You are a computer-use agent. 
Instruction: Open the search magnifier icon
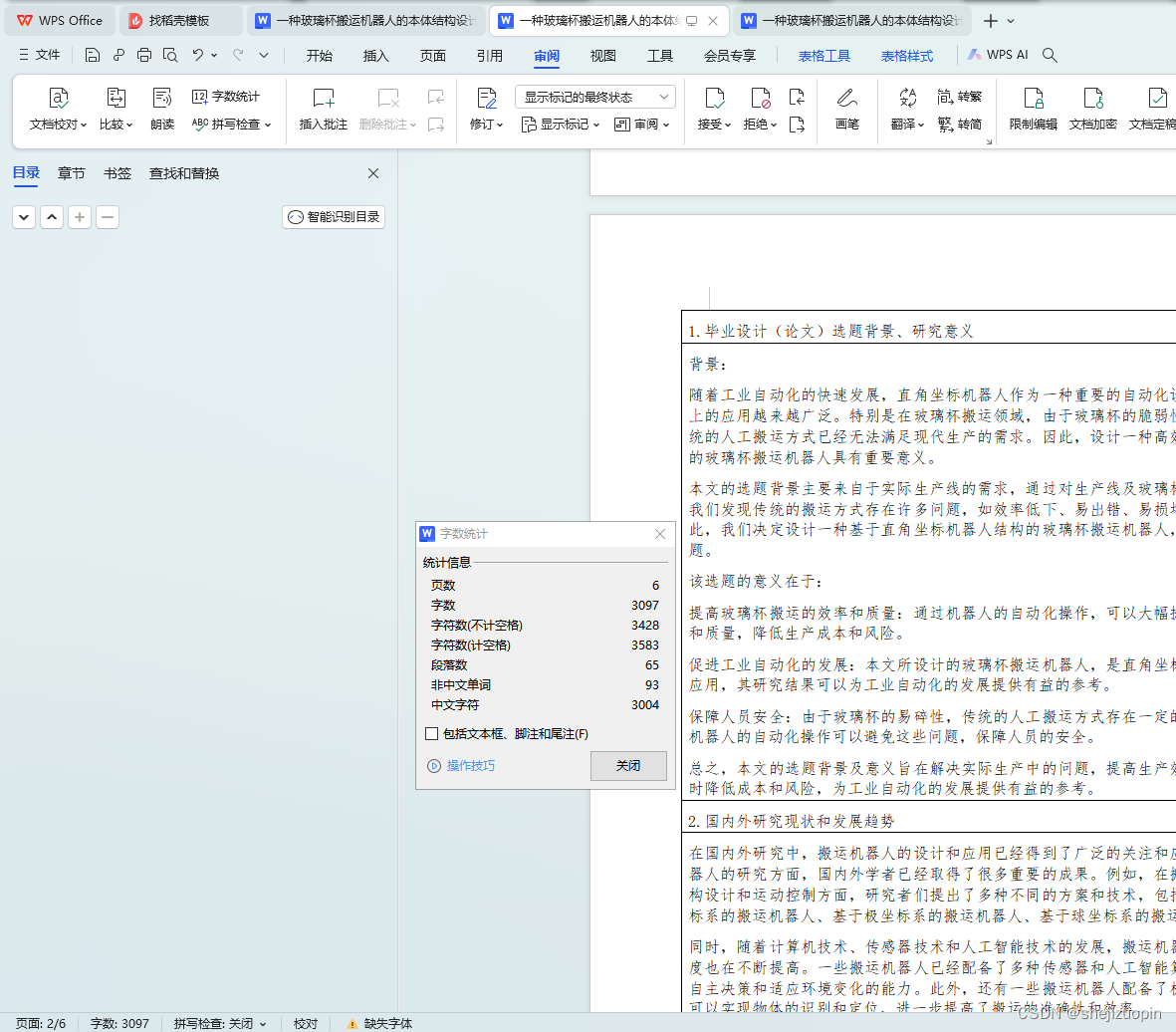(x=1050, y=55)
